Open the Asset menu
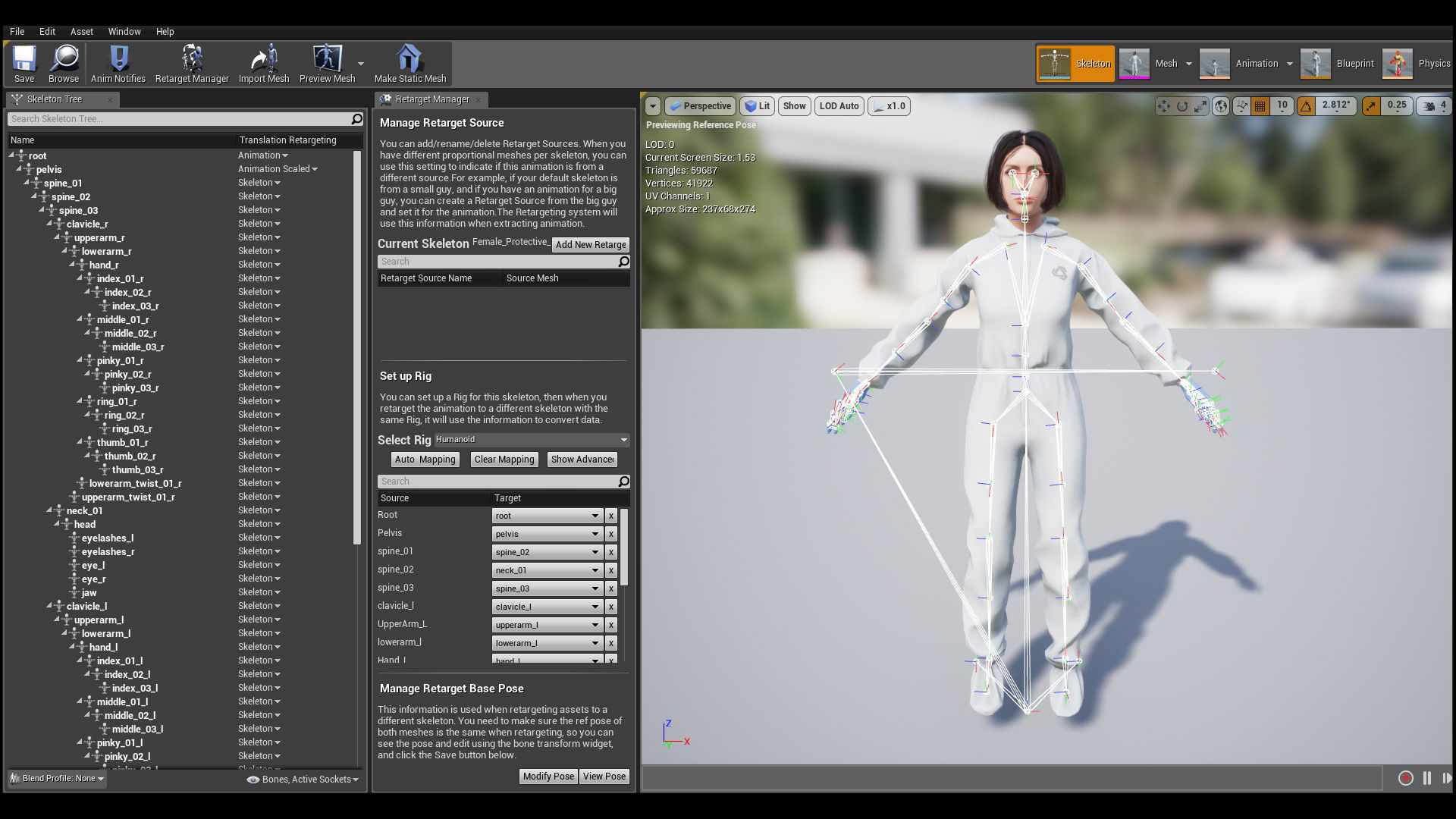The image size is (1456, 819). (81, 31)
